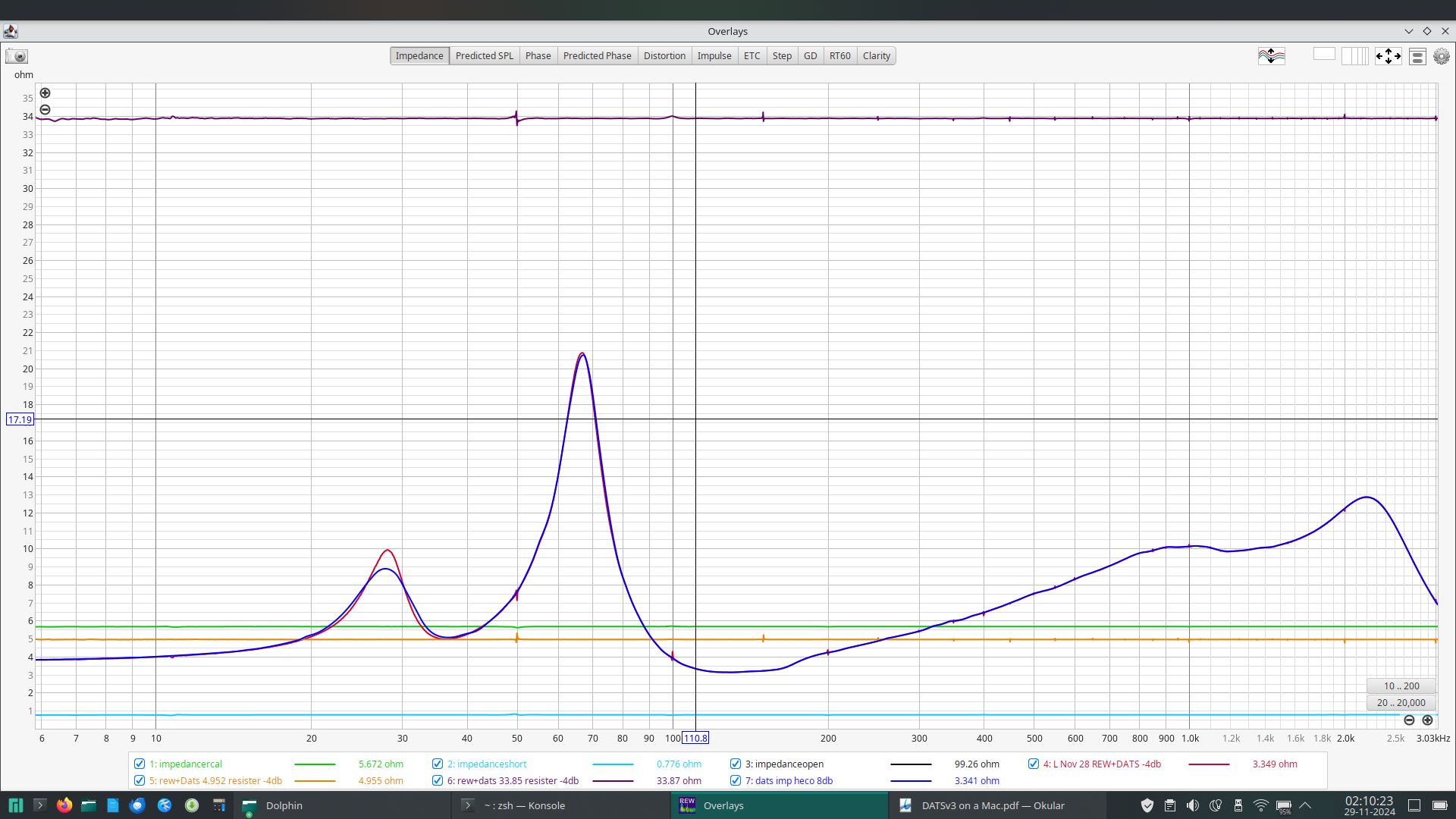Click the 20 .. 20,000 range button
Screen dimensions: 1456x819
click(1401, 703)
